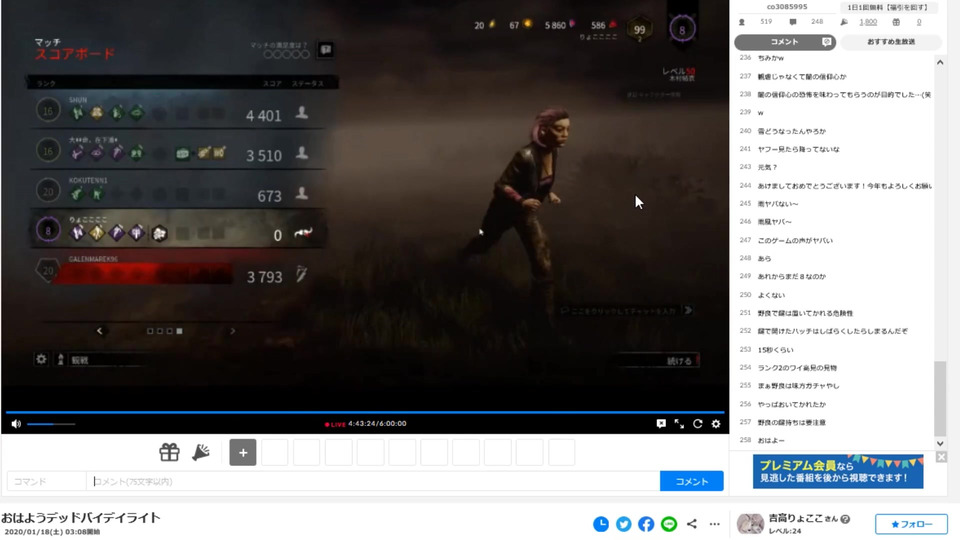Open the party cracker promotion icon

(x=201, y=452)
